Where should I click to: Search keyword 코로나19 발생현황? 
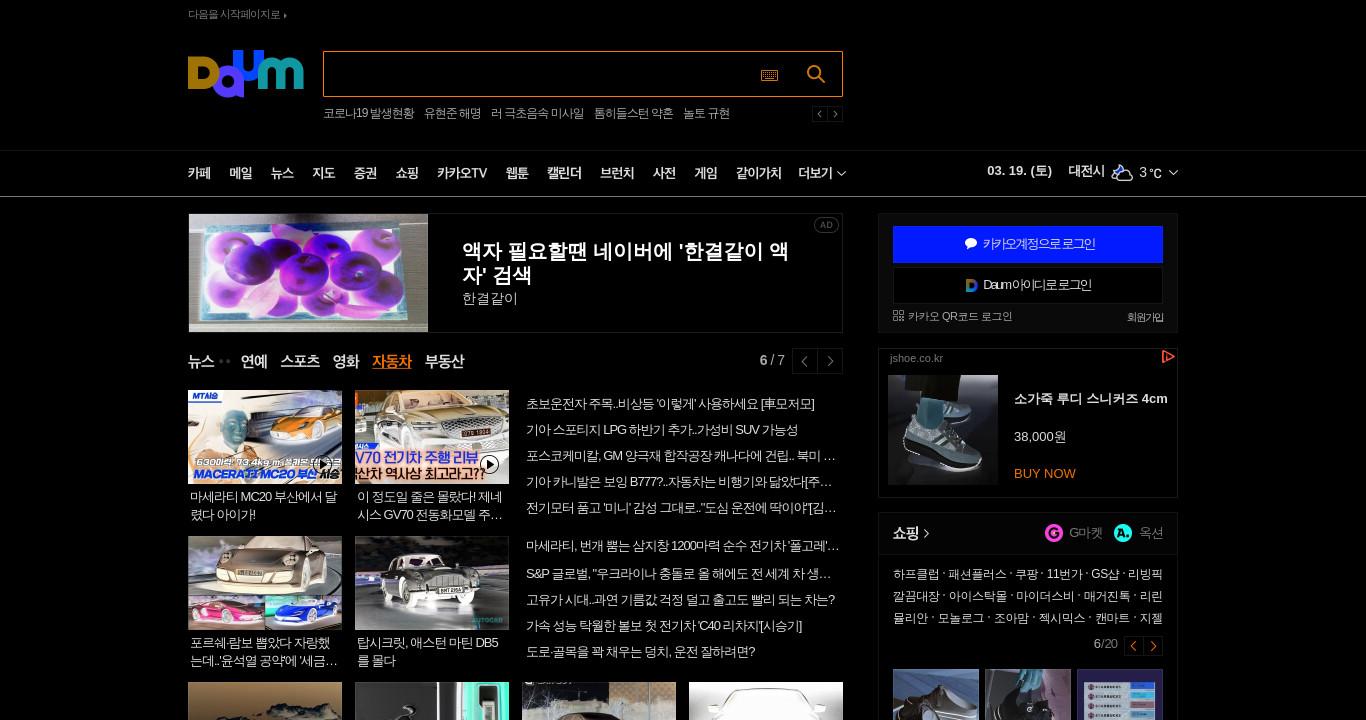pos(368,114)
